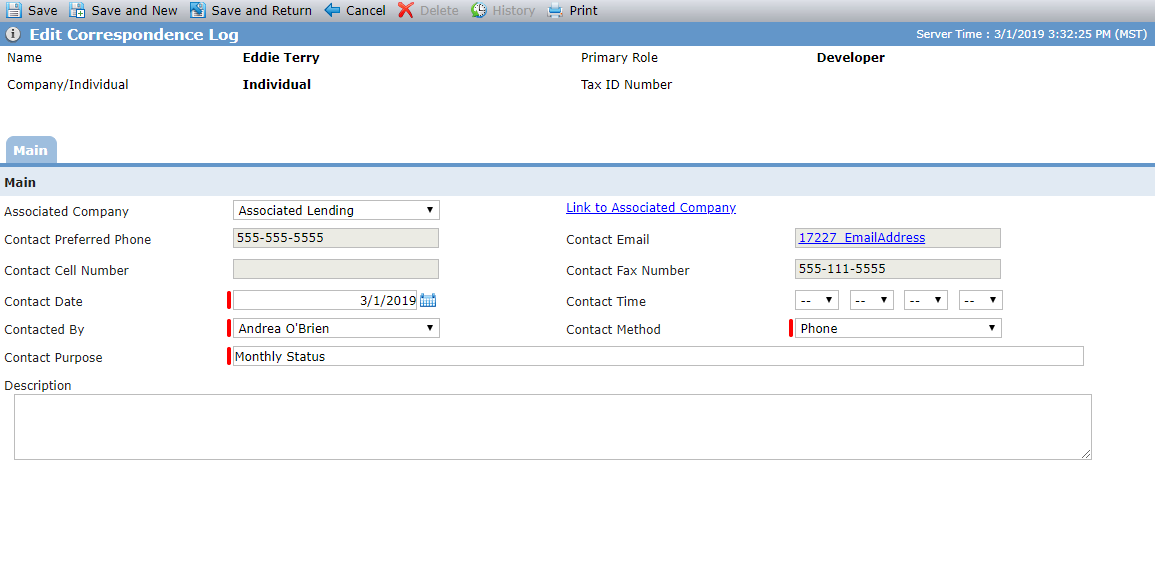This screenshot has width=1155, height=564.
Task: Click the blue Cancel arrow icon
Action: pos(332,10)
